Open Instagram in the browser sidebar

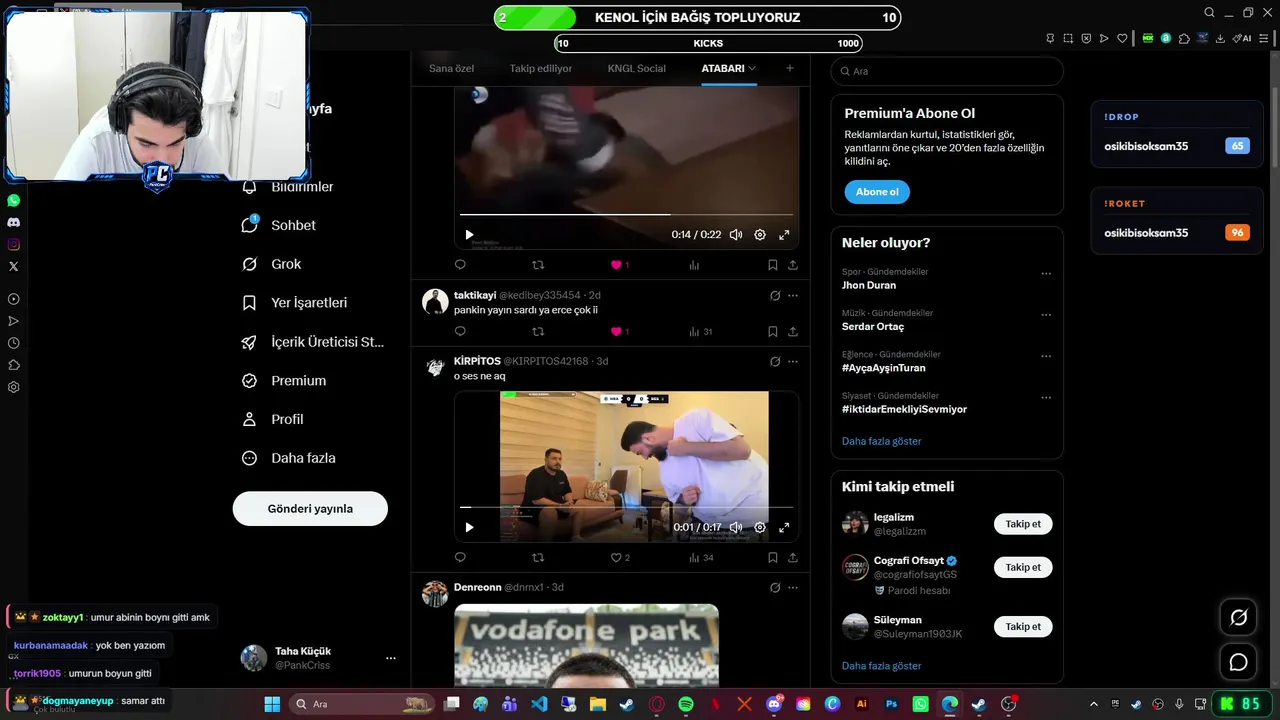tap(14, 244)
